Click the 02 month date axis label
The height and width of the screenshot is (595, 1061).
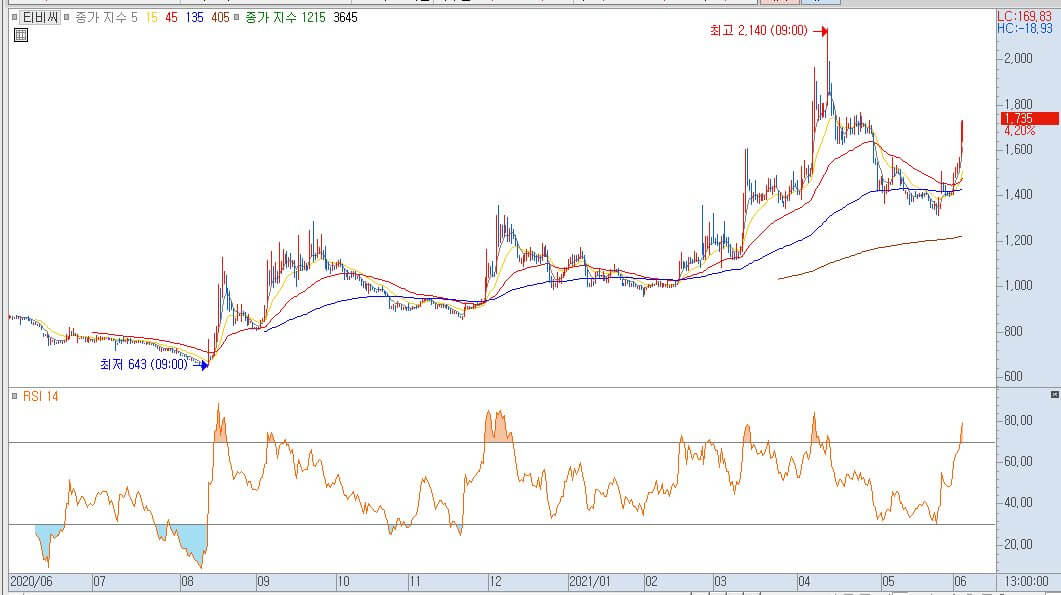pos(651,581)
